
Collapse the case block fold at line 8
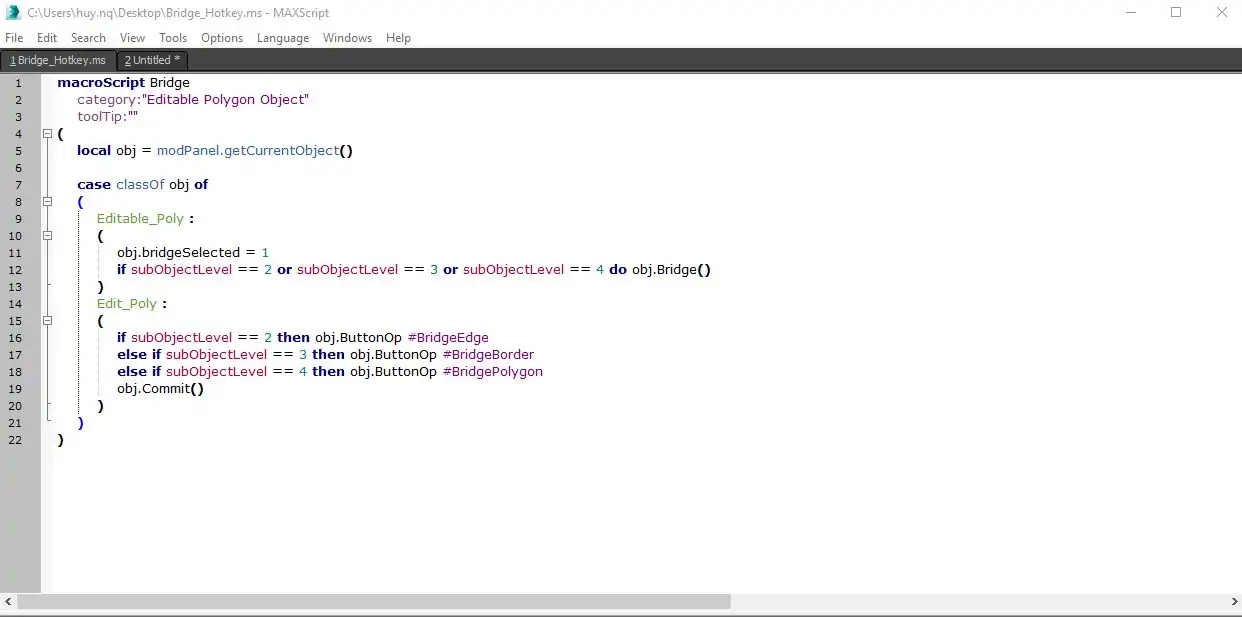pyautogui.click(x=47, y=201)
